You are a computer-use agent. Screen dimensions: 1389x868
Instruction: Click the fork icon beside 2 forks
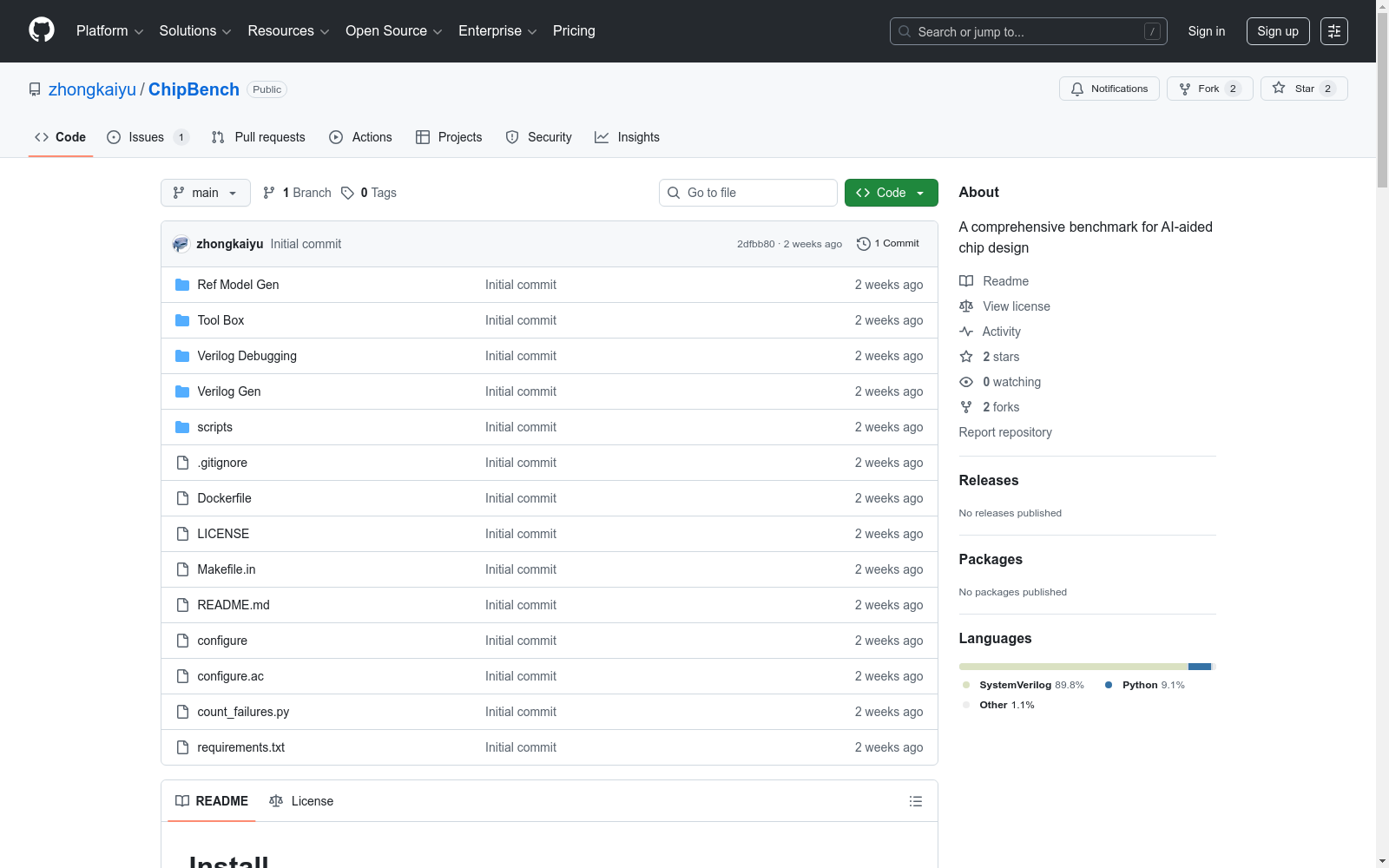[x=966, y=407]
